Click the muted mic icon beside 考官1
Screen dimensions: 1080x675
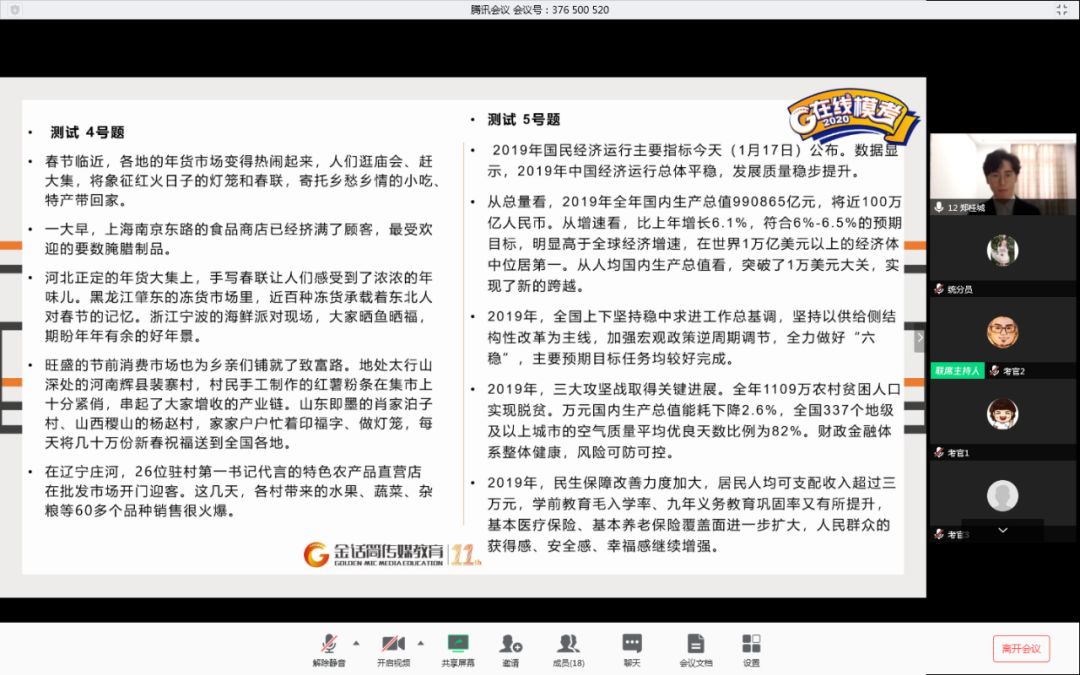938,453
